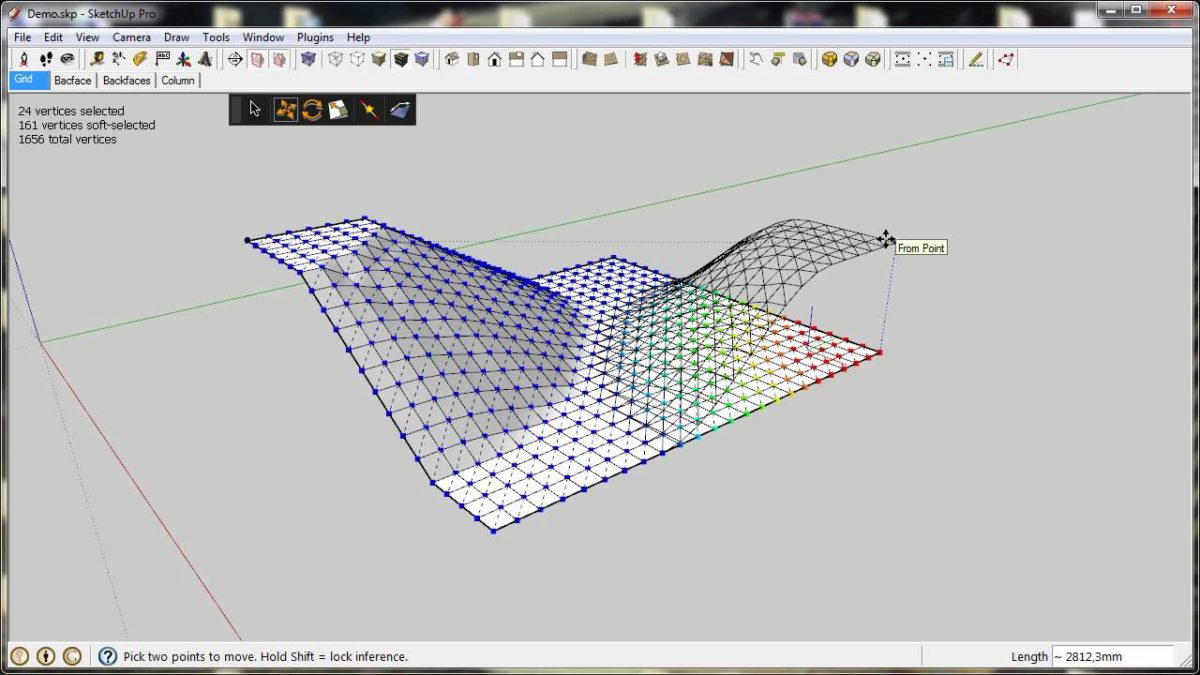
Task: Switch to the Column scene tab
Action: (178, 81)
